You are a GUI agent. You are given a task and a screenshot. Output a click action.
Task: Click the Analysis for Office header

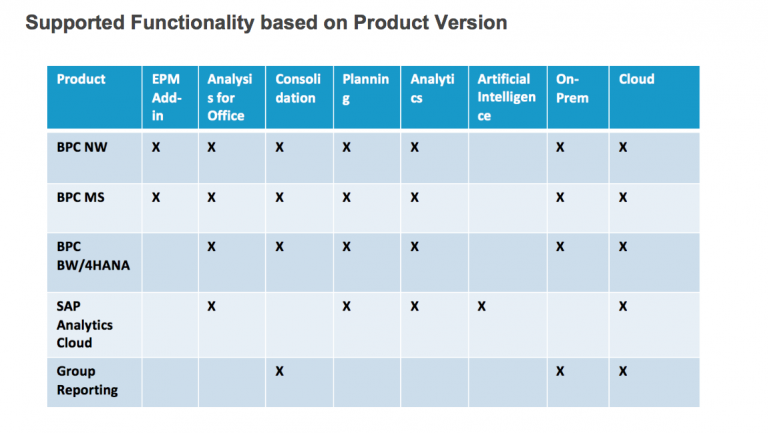click(229, 97)
